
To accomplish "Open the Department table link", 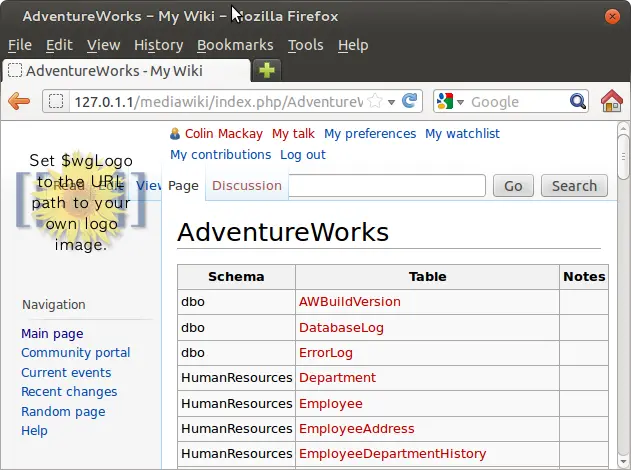I will 337,378.
